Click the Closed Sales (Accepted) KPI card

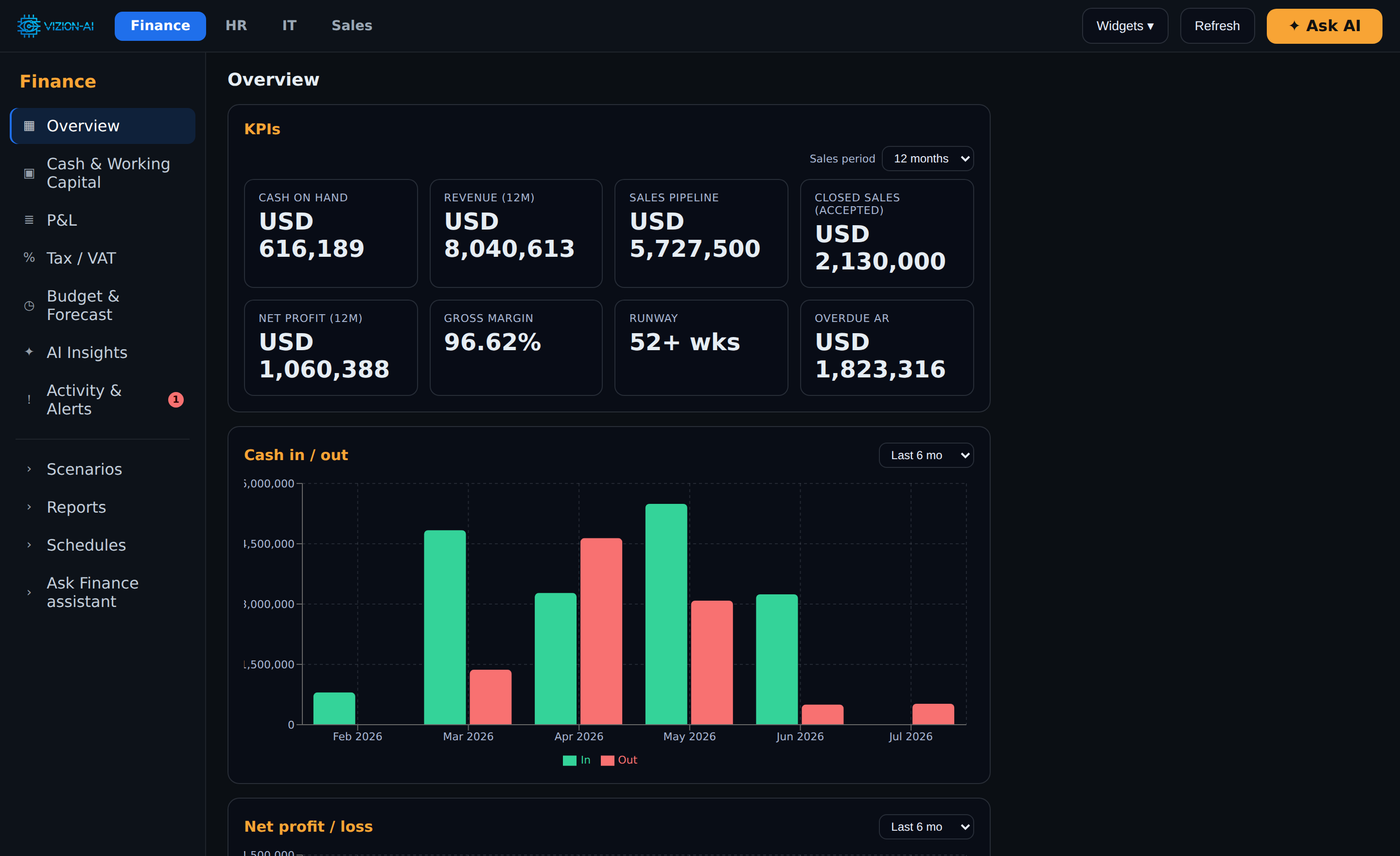[887, 233]
